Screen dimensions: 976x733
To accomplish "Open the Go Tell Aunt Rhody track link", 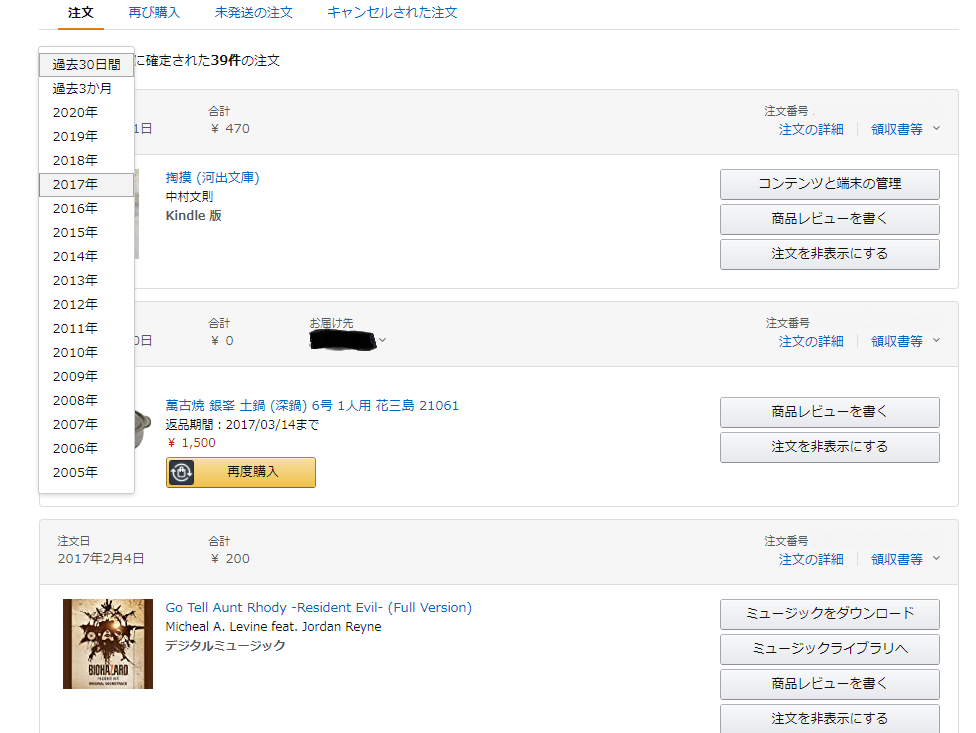I will coord(319,607).
